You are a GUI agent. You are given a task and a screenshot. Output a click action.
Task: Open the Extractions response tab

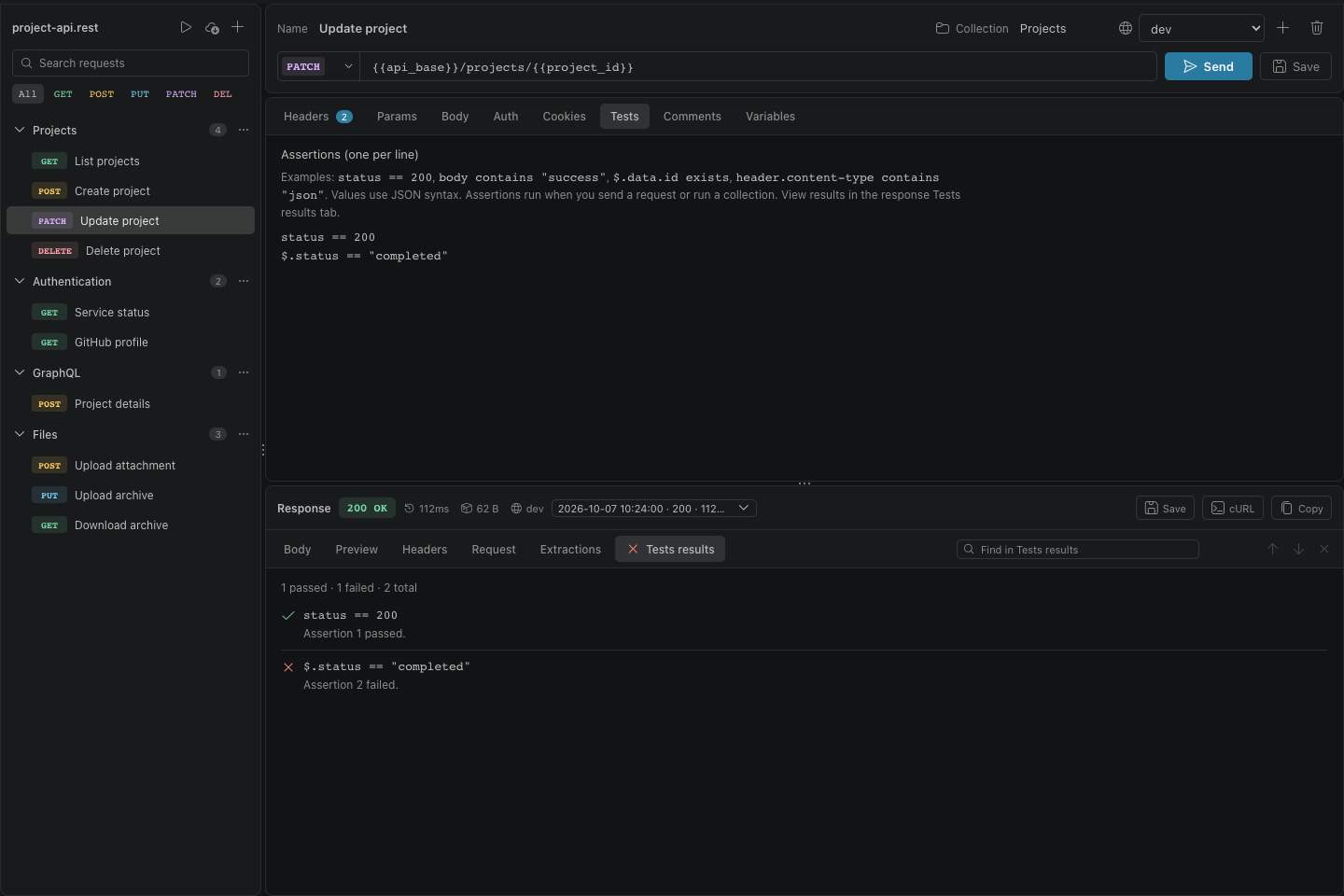[x=570, y=550]
